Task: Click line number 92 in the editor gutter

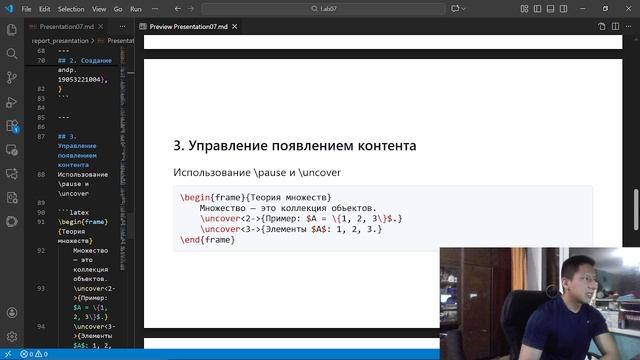Action: tap(41, 251)
